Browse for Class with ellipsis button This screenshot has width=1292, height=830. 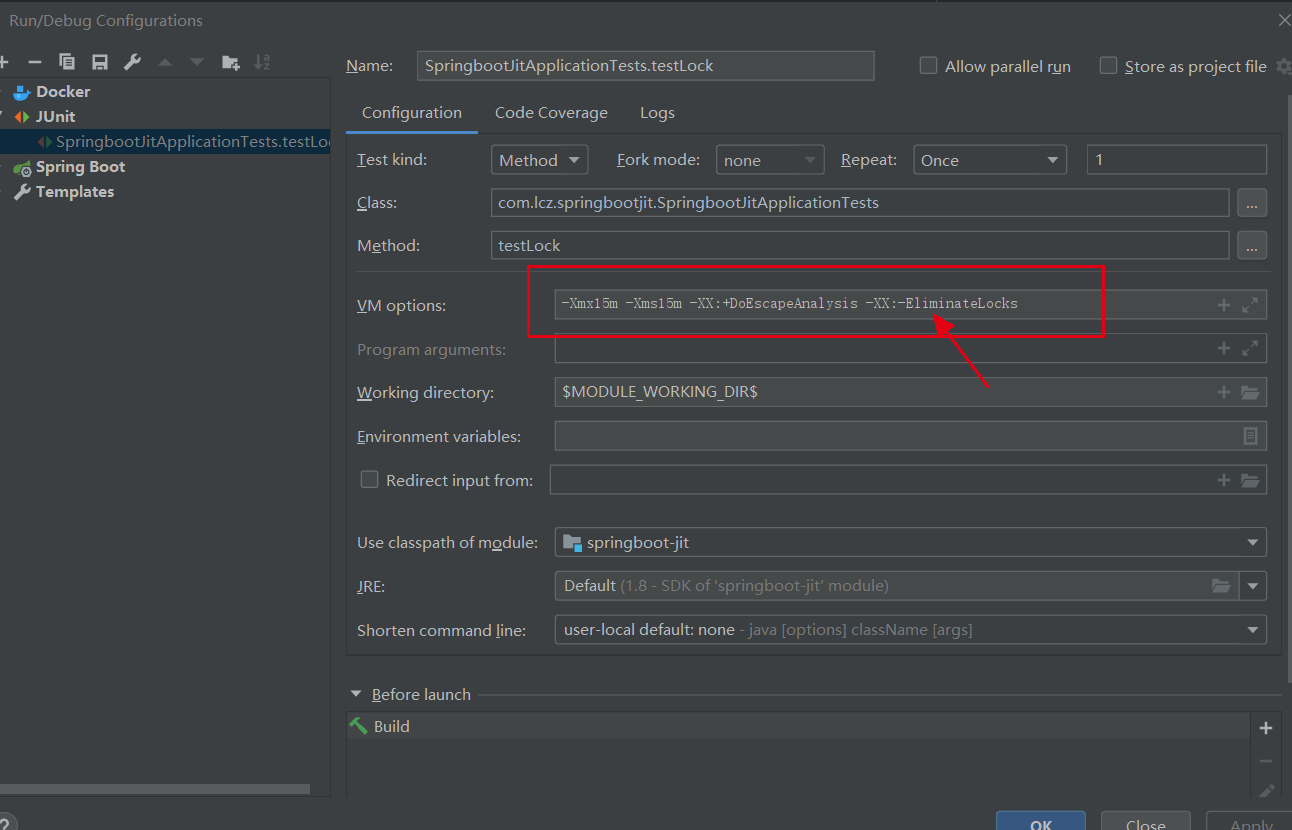(1252, 203)
